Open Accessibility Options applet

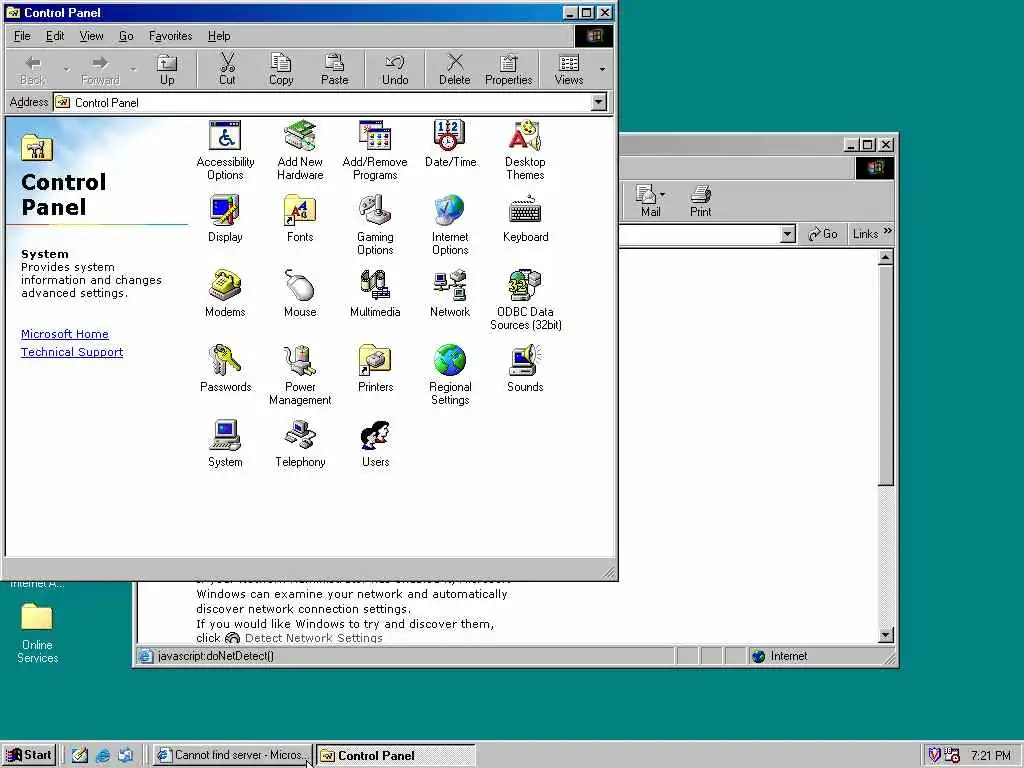[225, 150]
